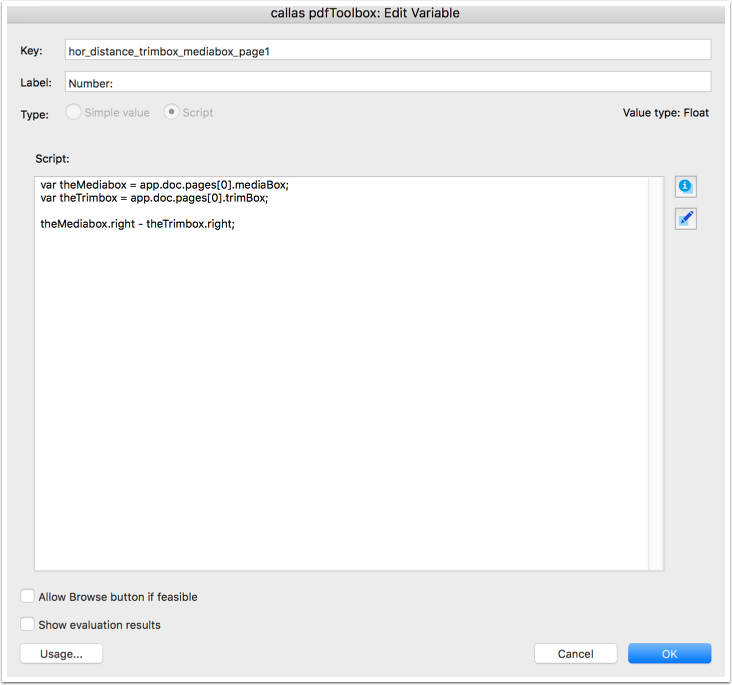The width and height of the screenshot is (732, 685).
Task: Focus the Label input field
Action: (388, 83)
